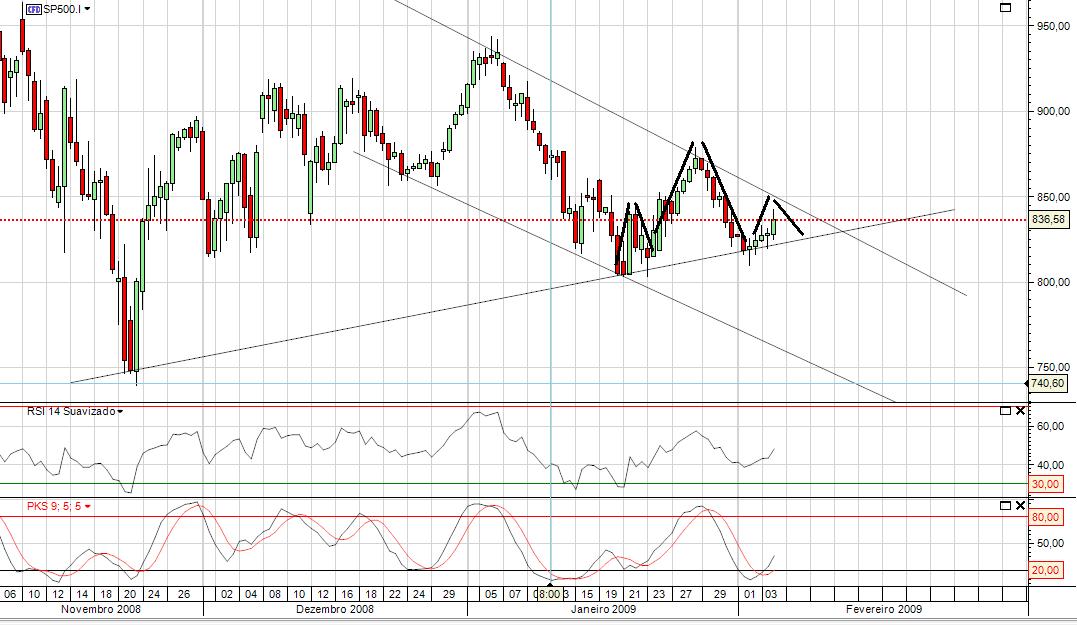The height and width of the screenshot is (625, 1077).
Task: Select the light blue 740,60 horizontal line
Action: [x=514, y=383]
